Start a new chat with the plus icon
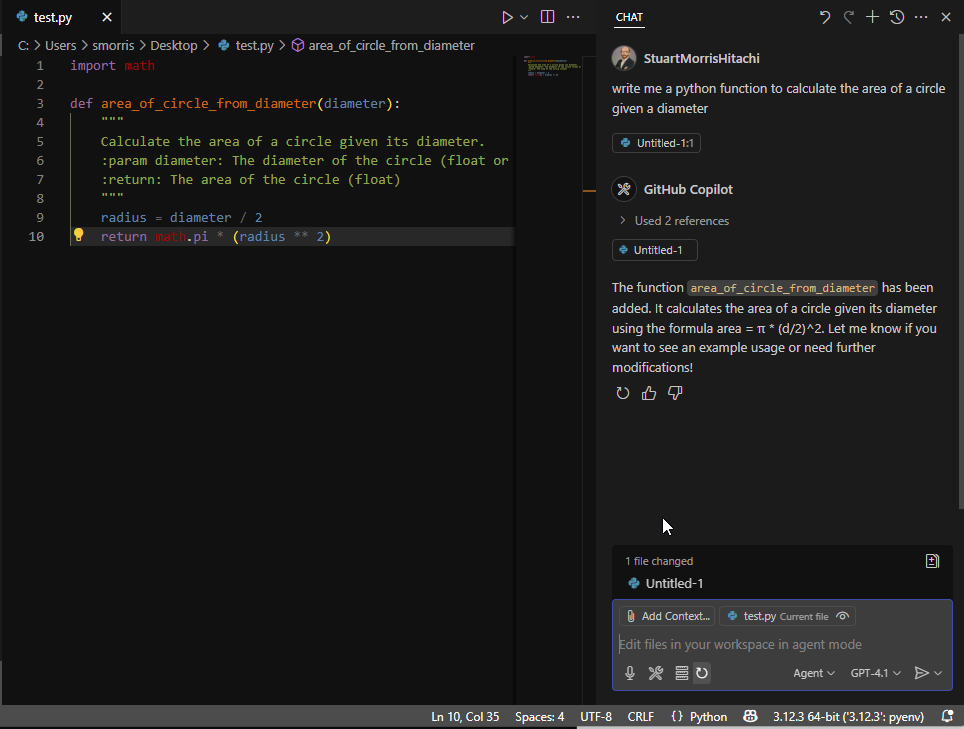This screenshot has height=729, width=964. point(872,17)
